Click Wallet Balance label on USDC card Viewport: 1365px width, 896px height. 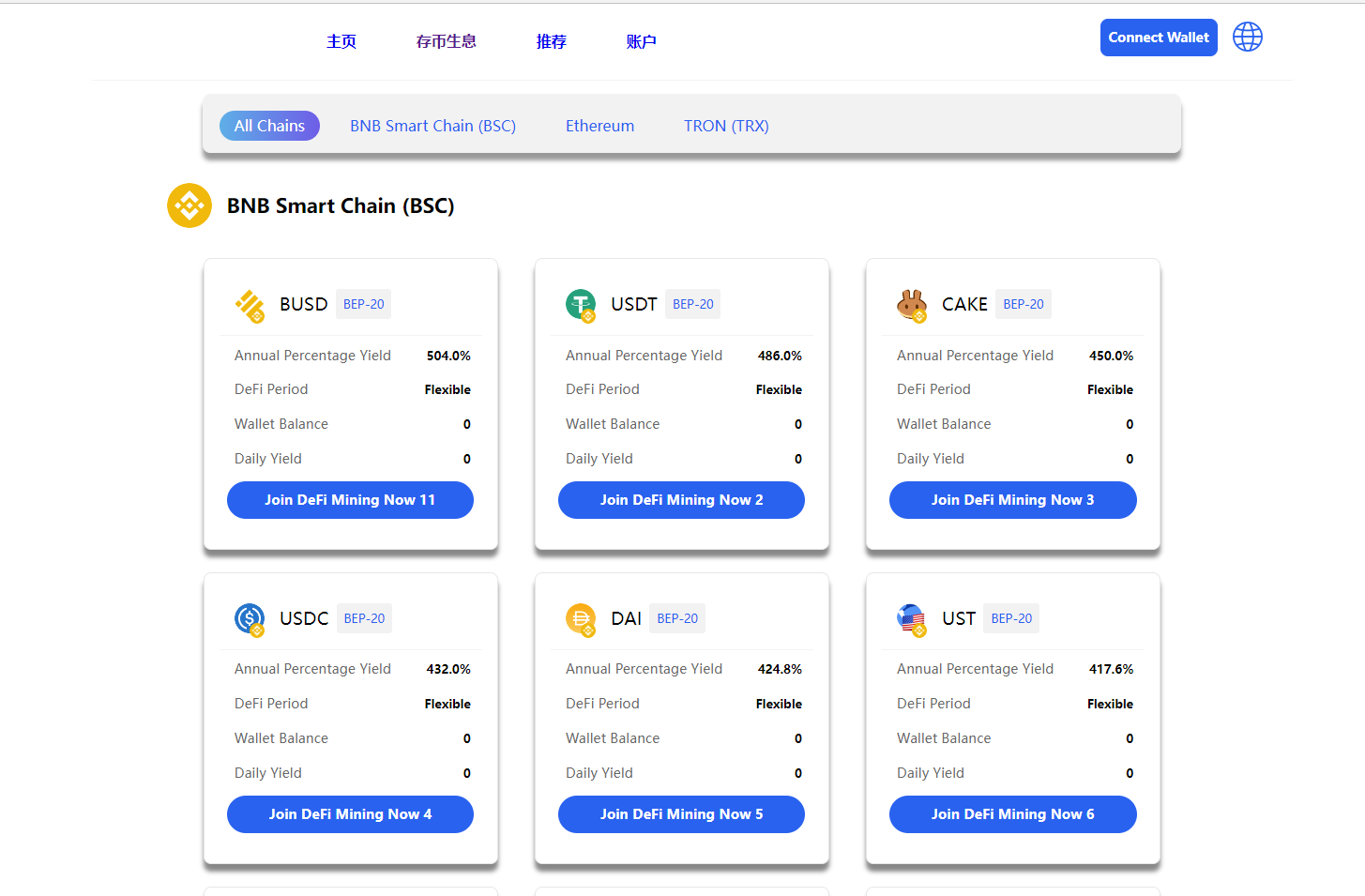pos(281,738)
